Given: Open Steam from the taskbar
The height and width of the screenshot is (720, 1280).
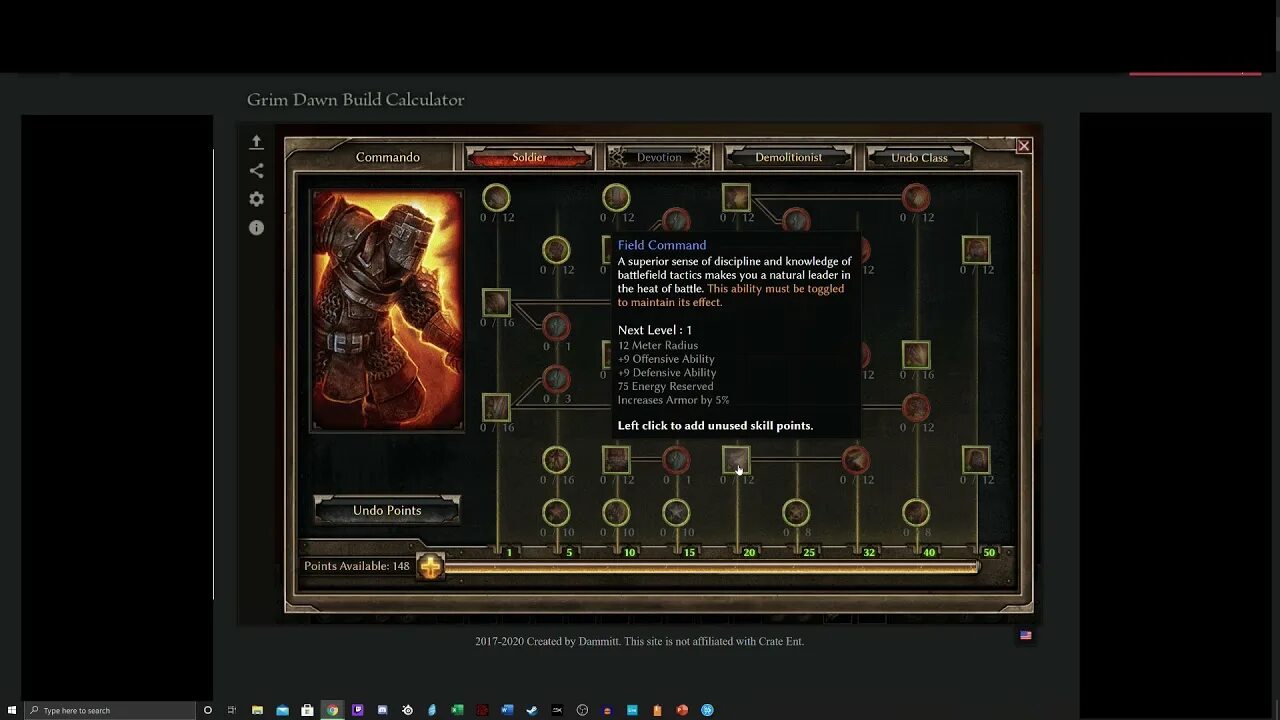Looking at the screenshot, I should point(532,710).
